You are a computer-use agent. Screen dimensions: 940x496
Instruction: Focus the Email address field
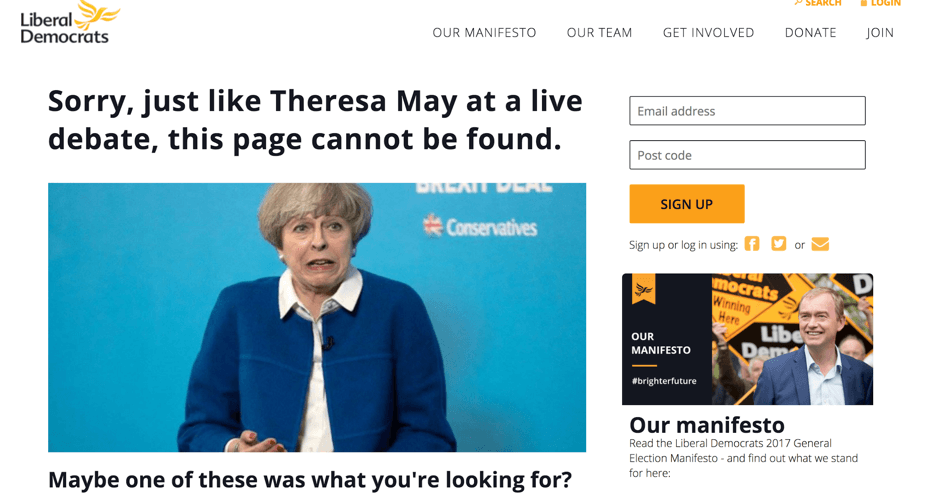(748, 111)
